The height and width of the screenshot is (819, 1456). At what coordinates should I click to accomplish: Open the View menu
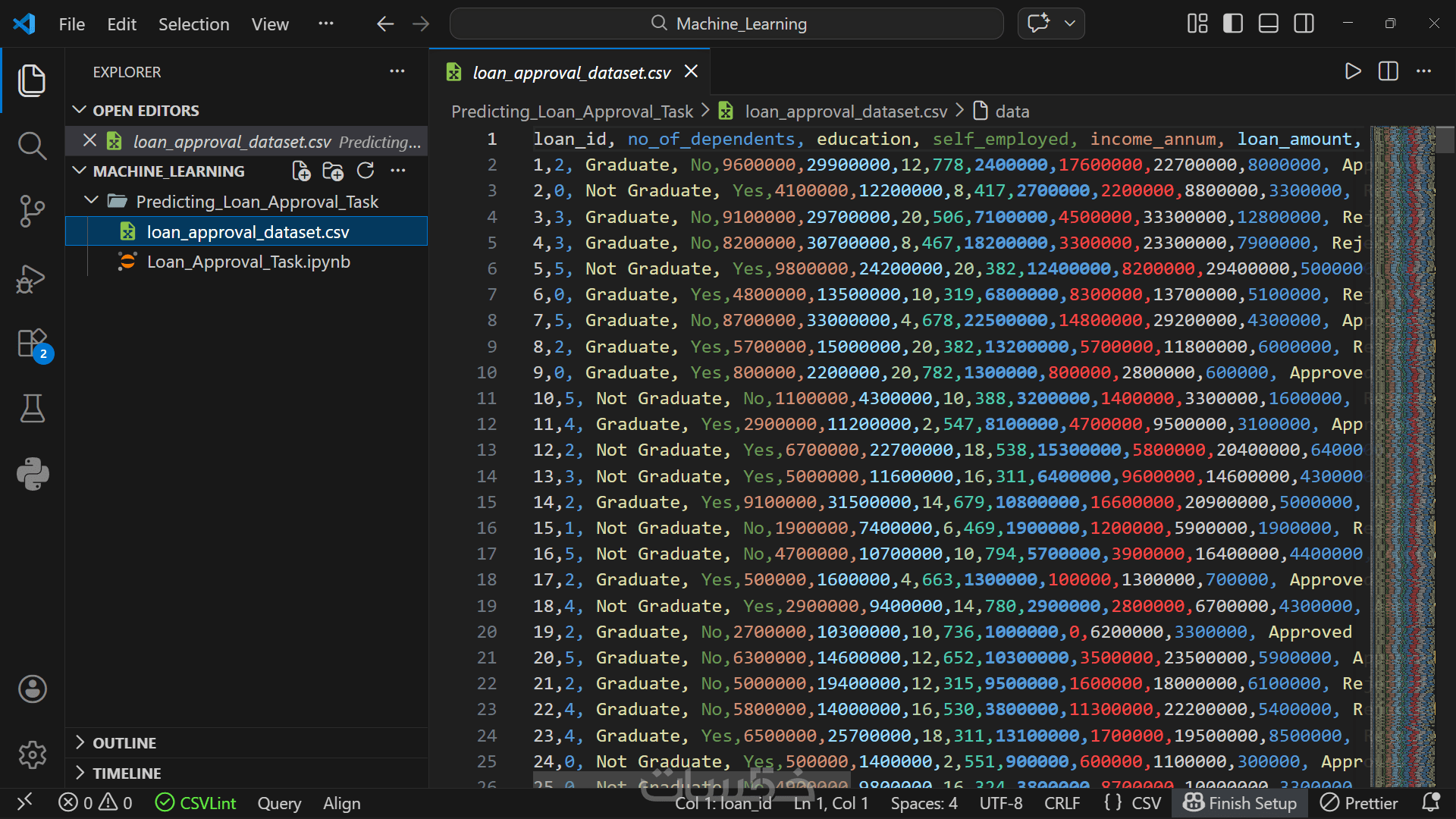click(270, 24)
